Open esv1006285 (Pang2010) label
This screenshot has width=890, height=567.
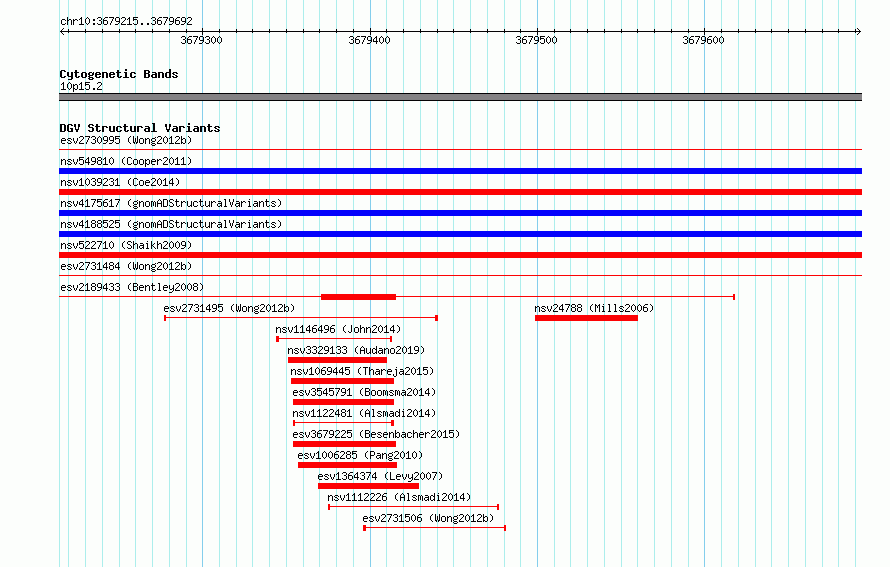tap(360, 455)
